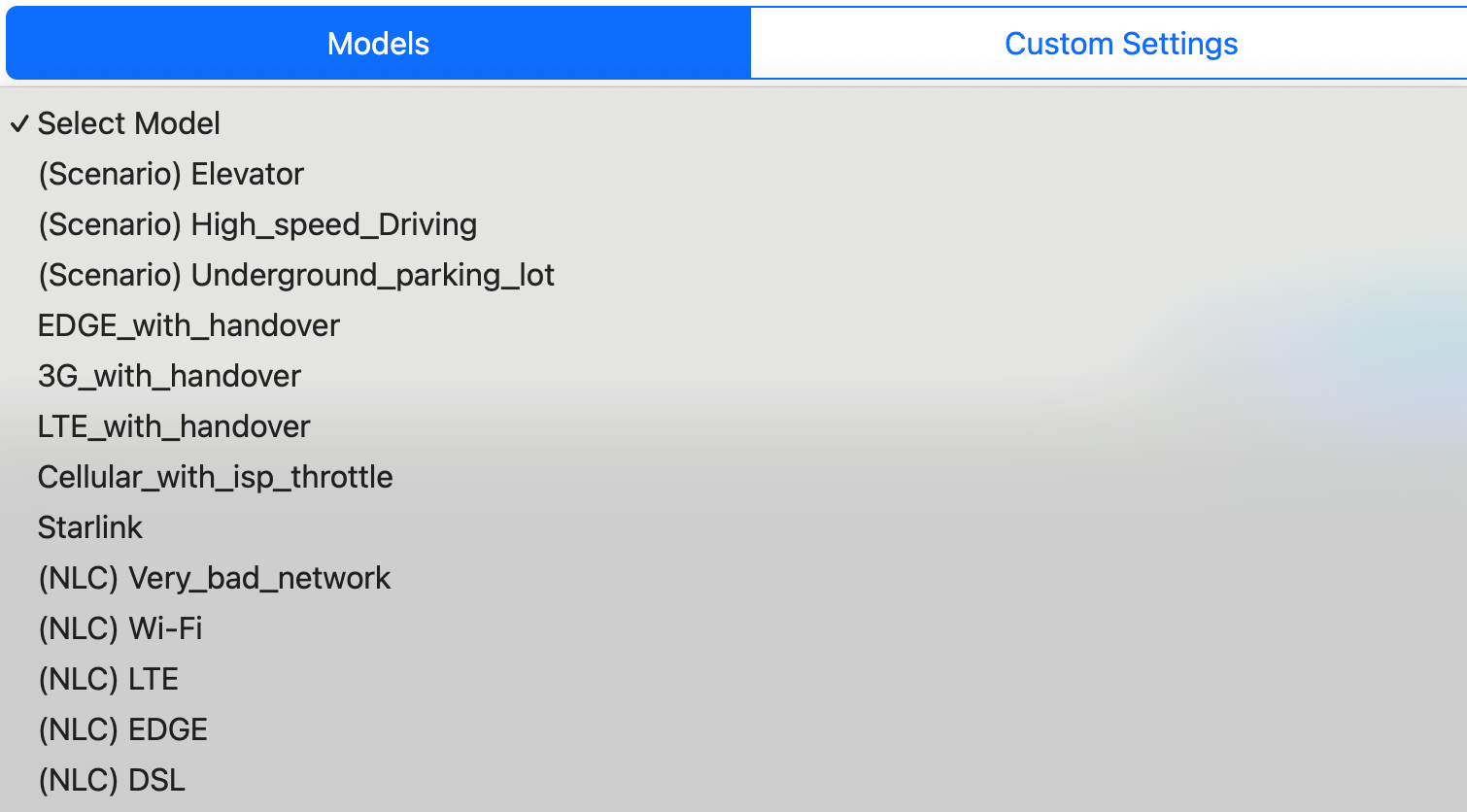Choose the EDGE_with_handover model
This screenshot has height=812, width=1467.
[733, 325]
